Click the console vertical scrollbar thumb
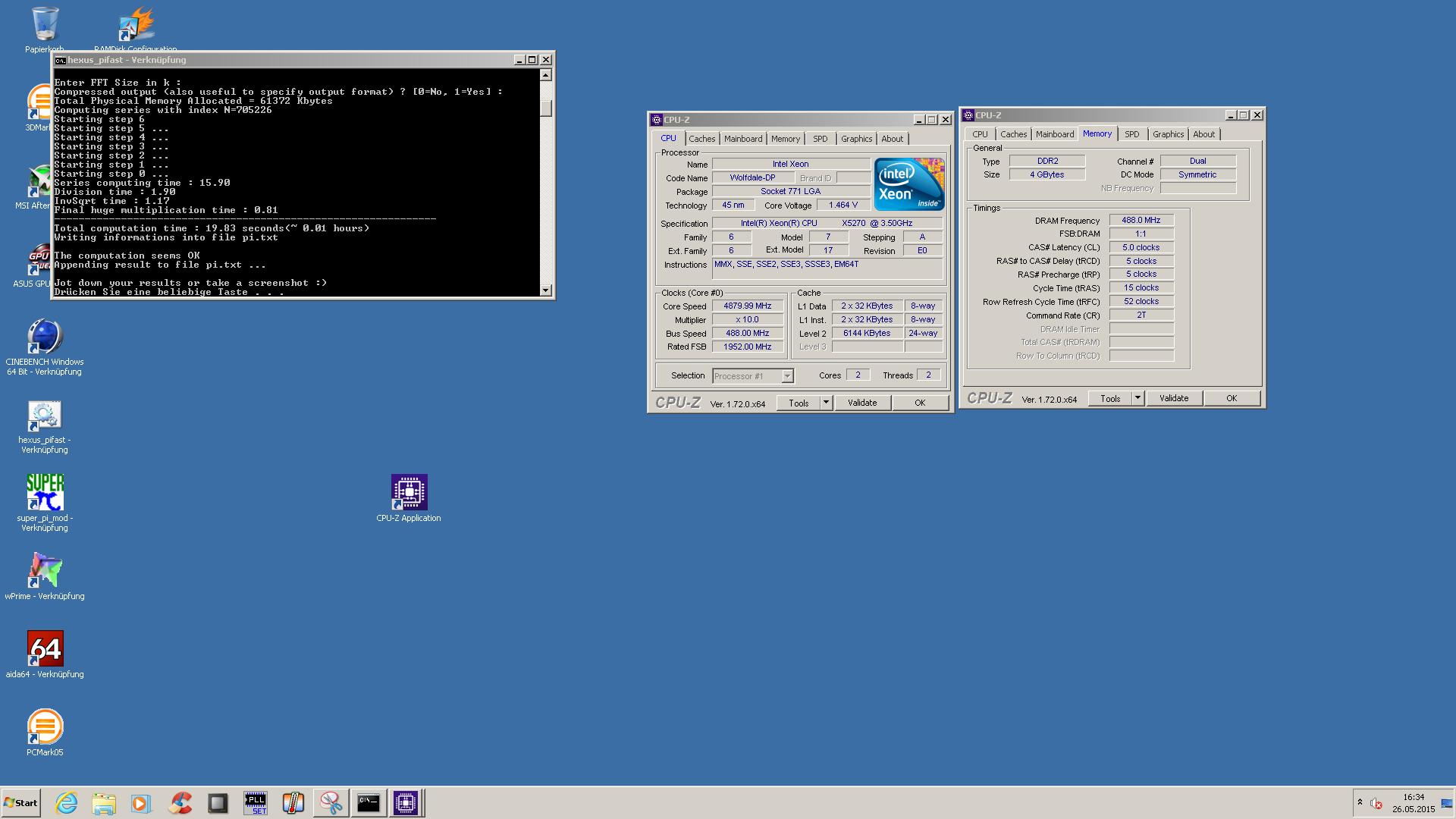 click(x=546, y=107)
